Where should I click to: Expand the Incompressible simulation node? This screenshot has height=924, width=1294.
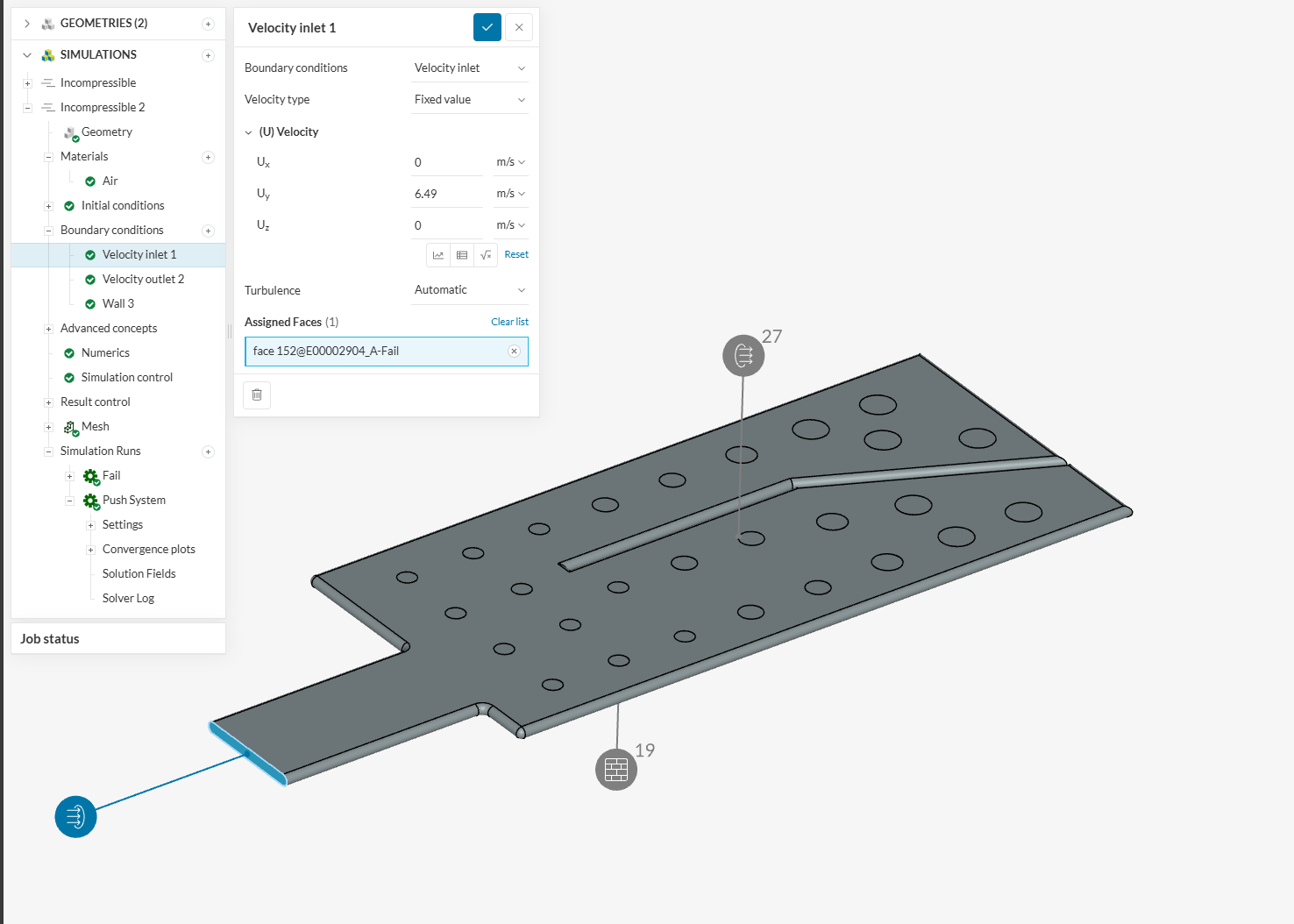point(27,83)
